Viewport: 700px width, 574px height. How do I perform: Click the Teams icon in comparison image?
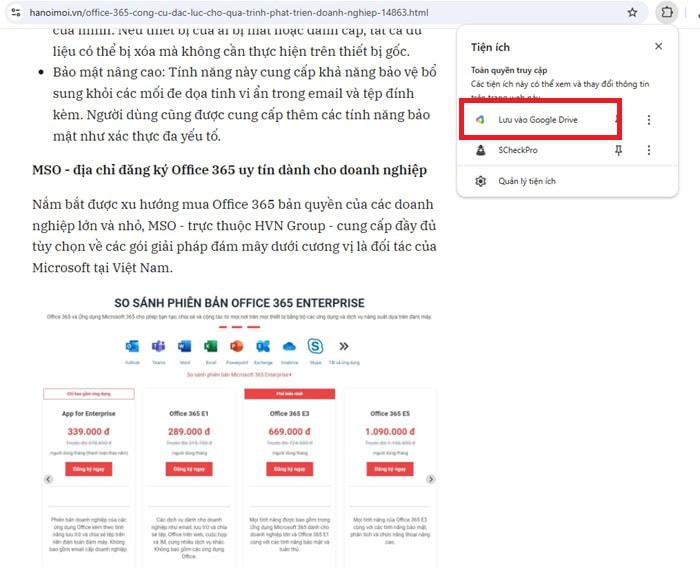158,346
